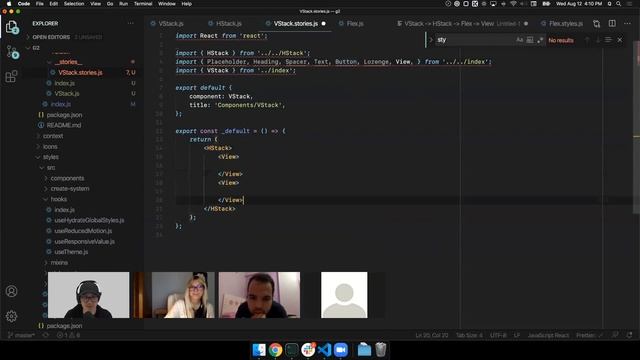Screen dimensions: 640x360
Task: Close the find widget
Action: (620, 40)
